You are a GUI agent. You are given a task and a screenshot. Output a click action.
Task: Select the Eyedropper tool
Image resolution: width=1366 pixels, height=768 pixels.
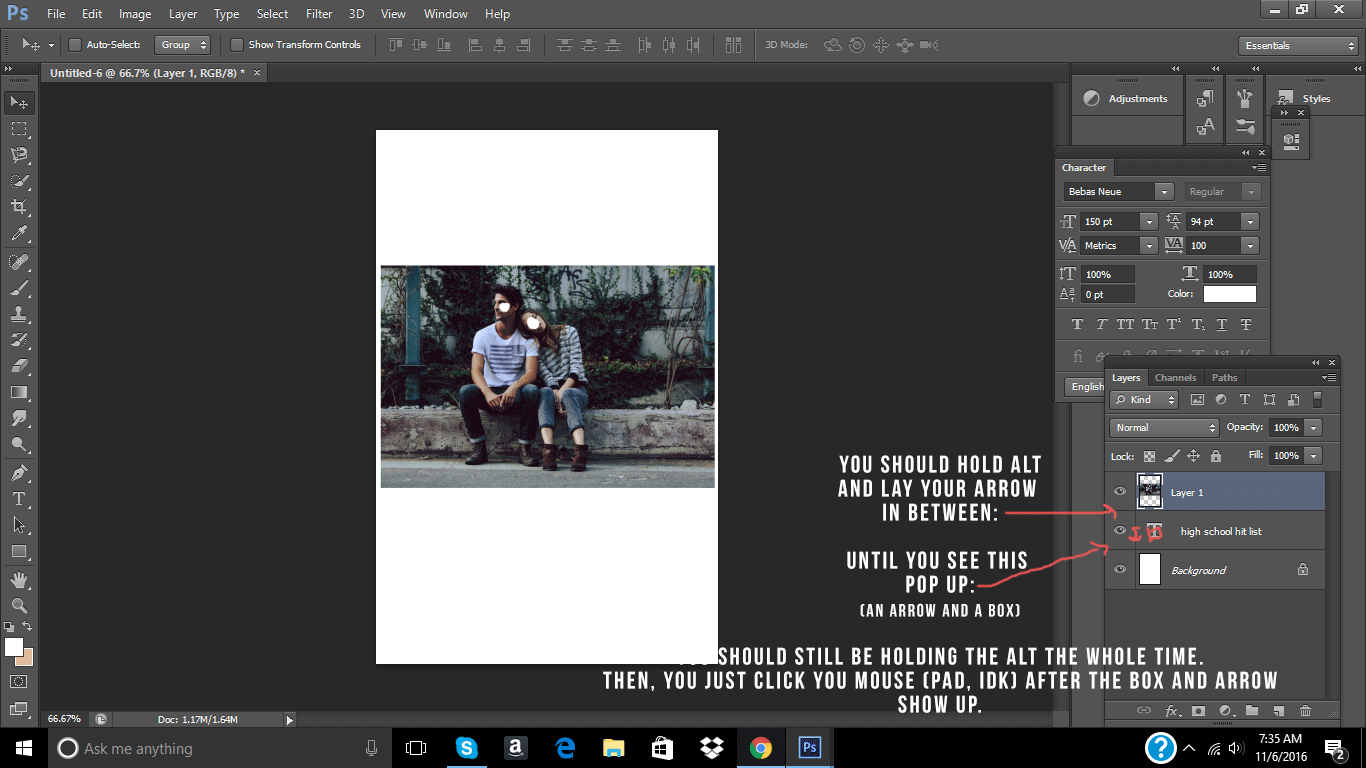pyautogui.click(x=18, y=234)
